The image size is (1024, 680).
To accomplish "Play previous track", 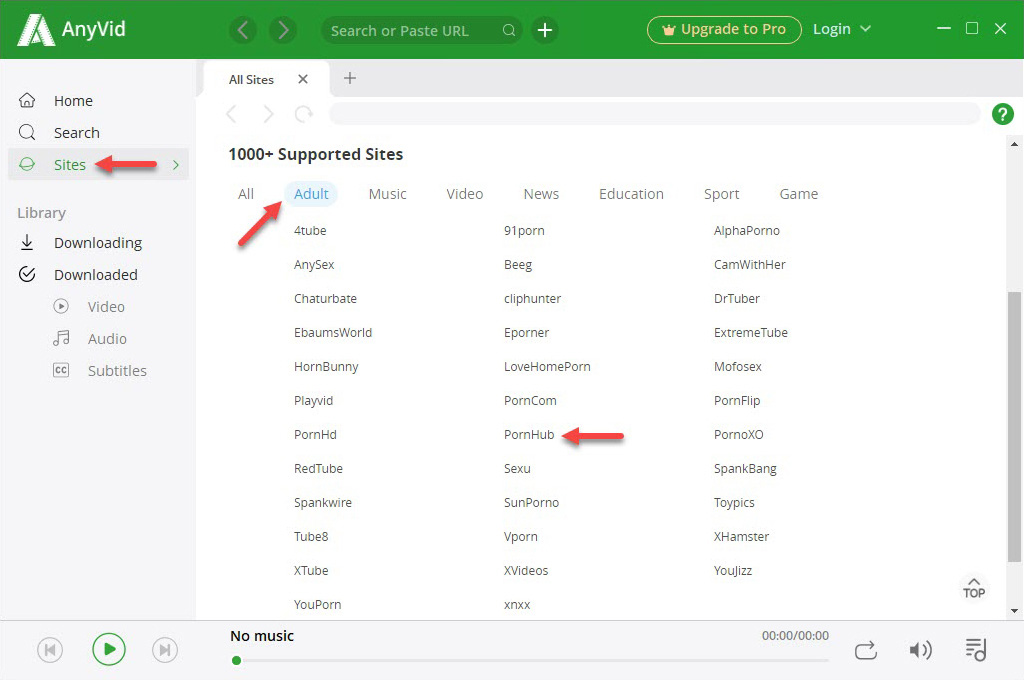I will pyautogui.click(x=50, y=650).
